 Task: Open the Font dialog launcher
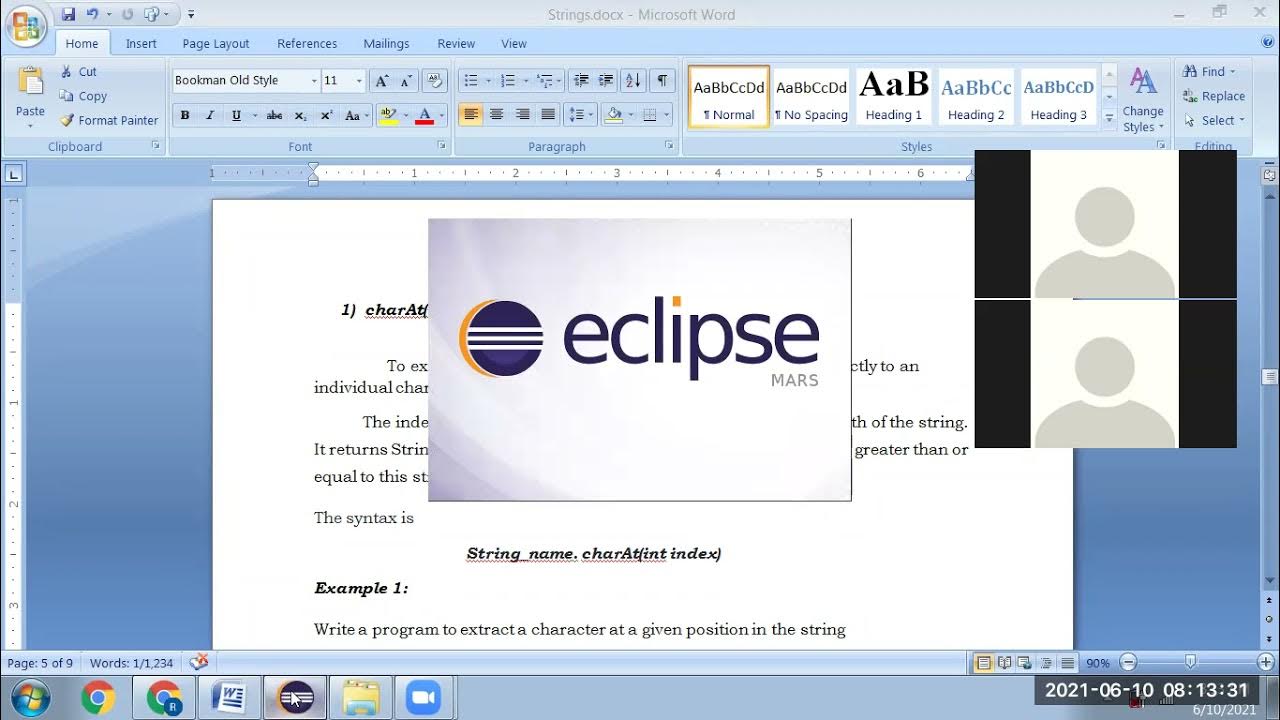tap(442, 146)
